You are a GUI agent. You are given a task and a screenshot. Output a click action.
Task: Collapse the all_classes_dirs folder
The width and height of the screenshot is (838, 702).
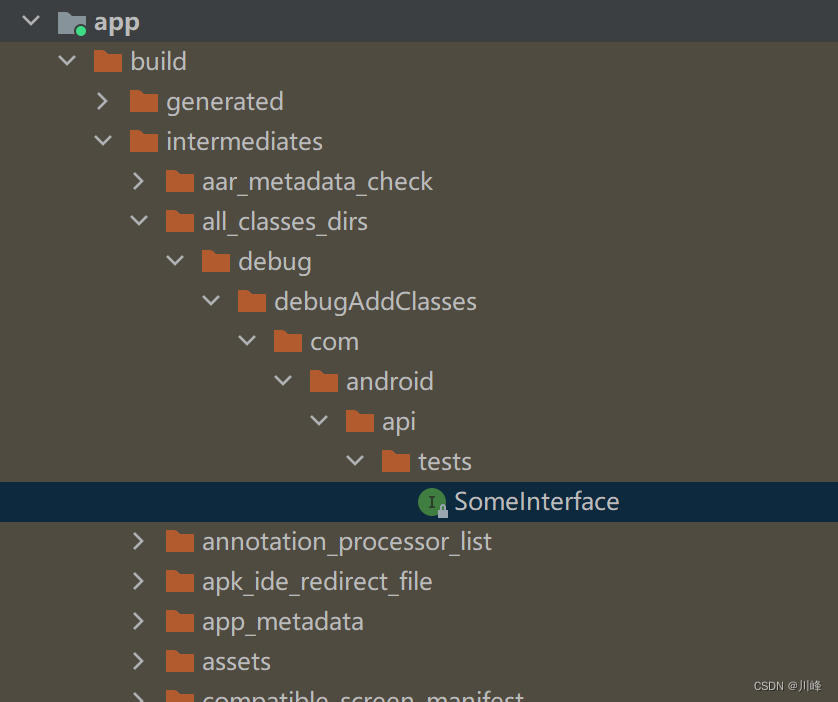(139, 221)
